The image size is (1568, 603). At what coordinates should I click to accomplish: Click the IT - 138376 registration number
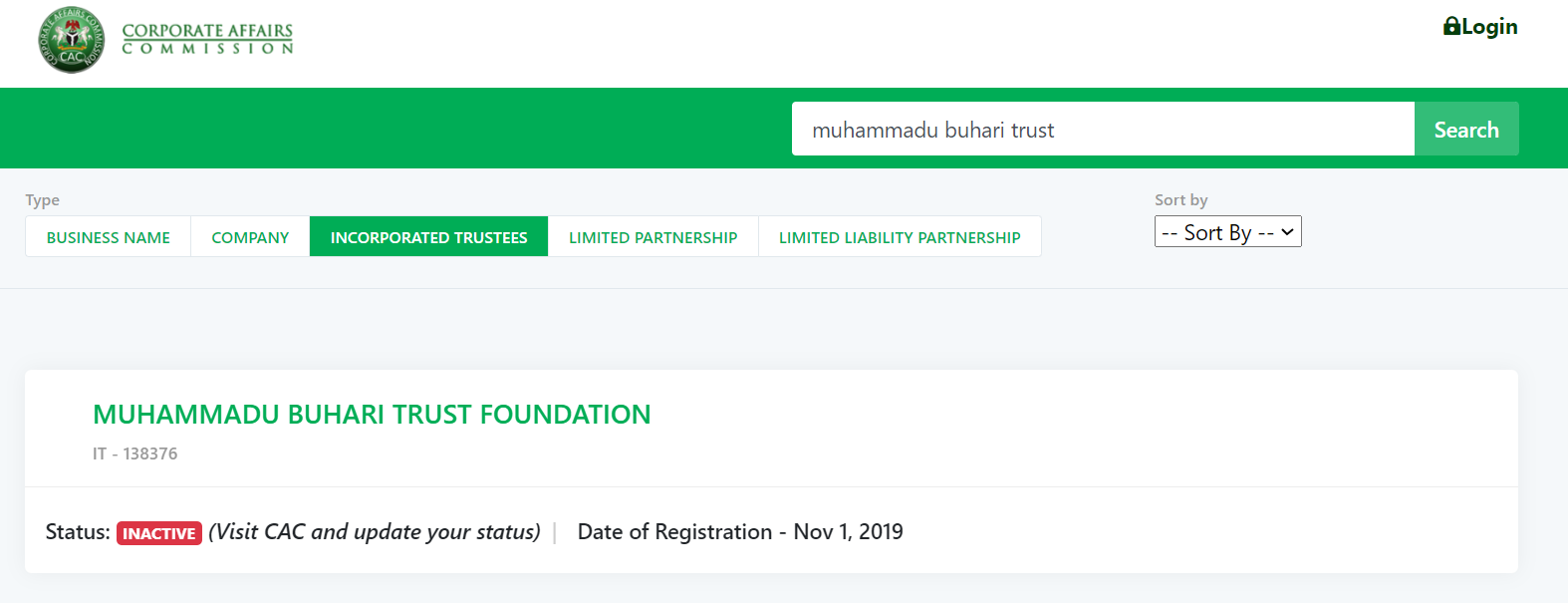click(135, 453)
